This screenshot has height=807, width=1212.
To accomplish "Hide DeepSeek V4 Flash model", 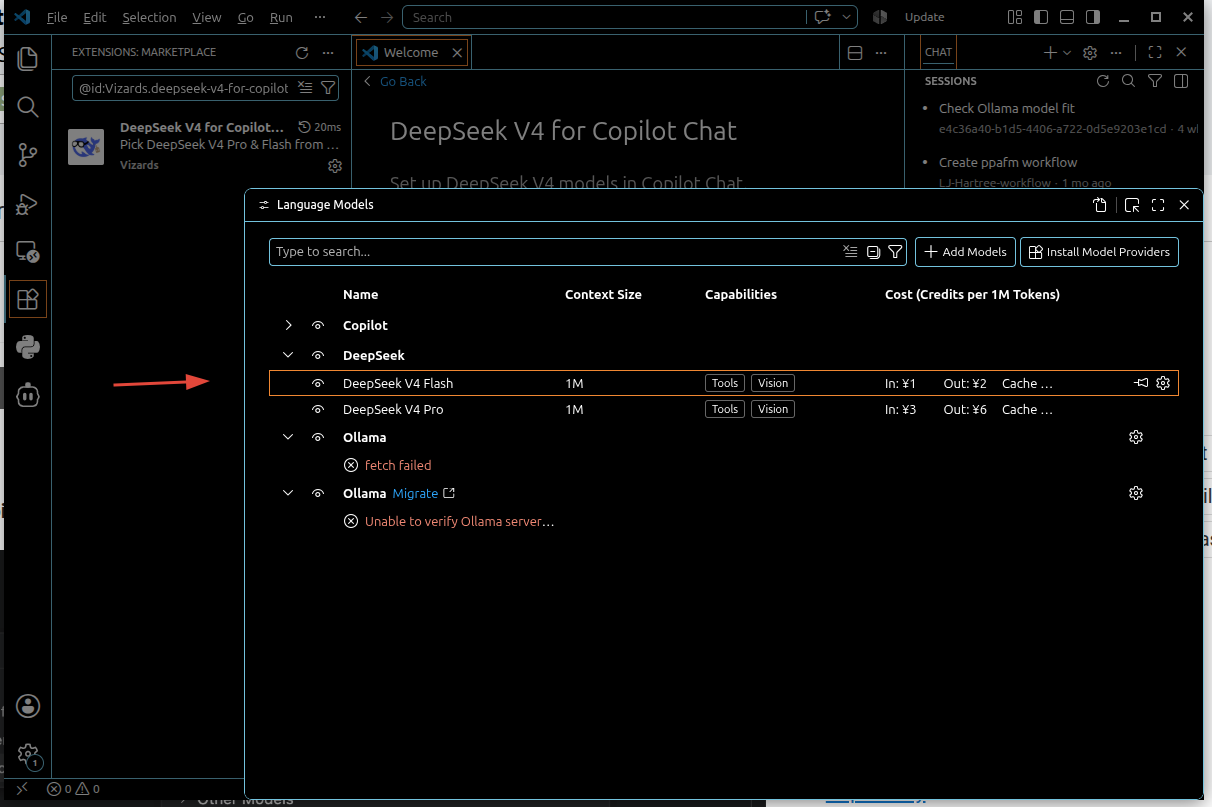I will click(318, 383).
